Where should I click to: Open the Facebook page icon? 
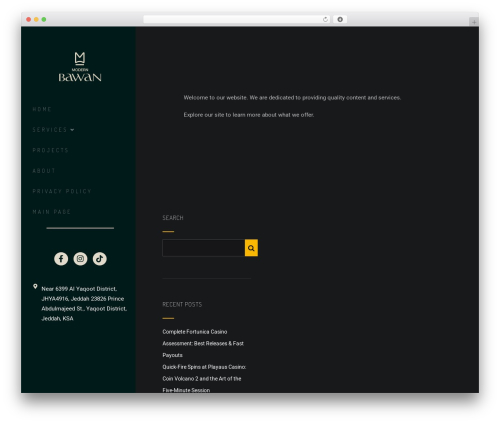pos(61,259)
